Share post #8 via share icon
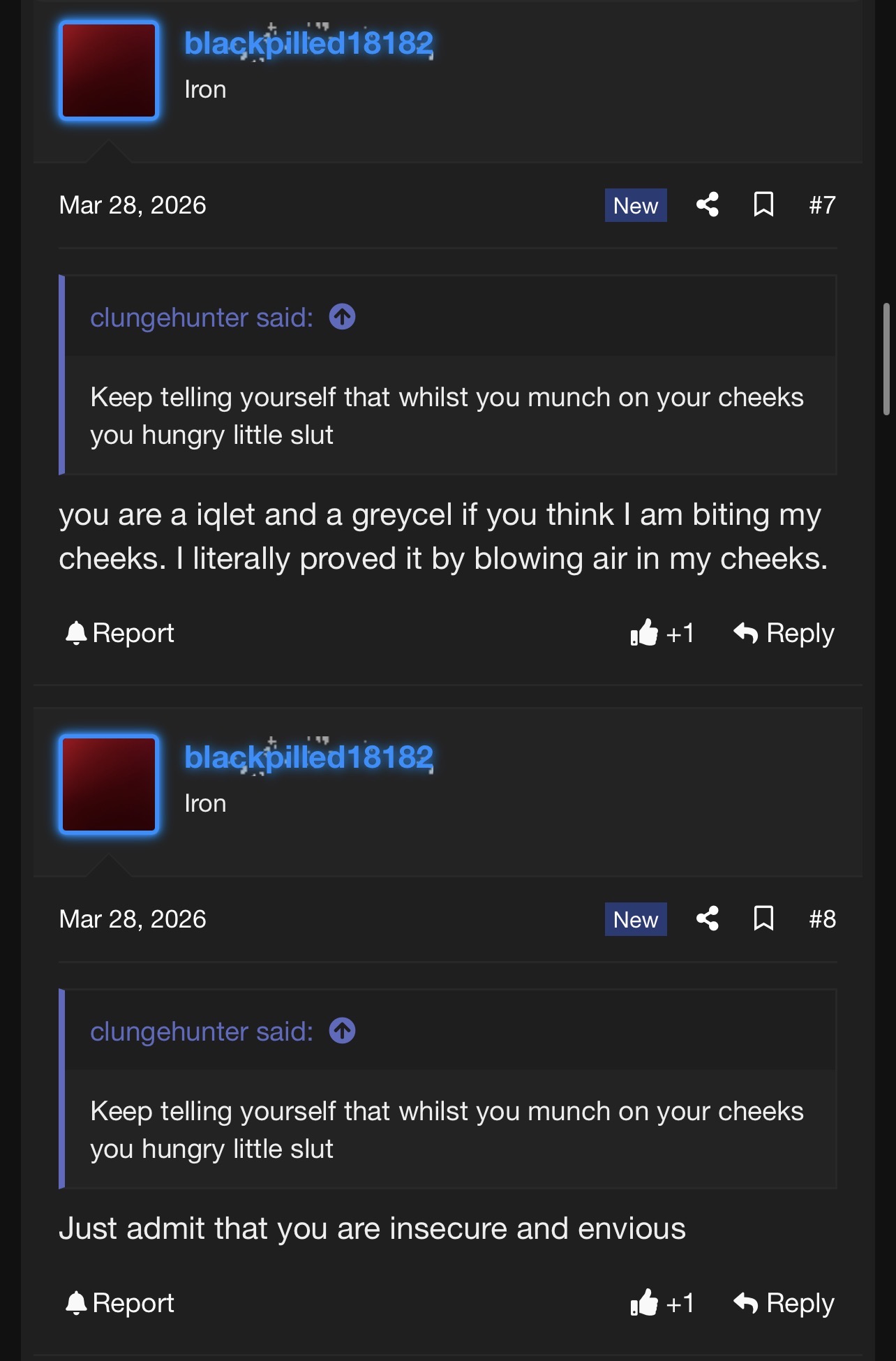Image resolution: width=896 pixels, height=1361 pixels. tap(708, 919)
